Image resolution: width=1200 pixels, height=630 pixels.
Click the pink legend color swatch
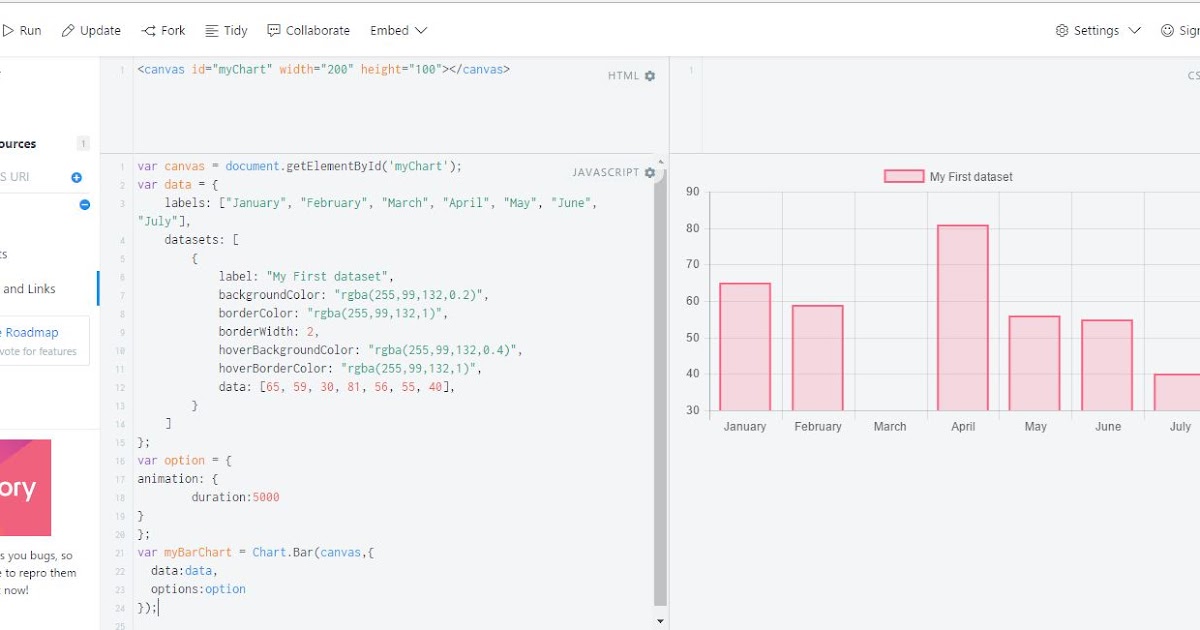pos(904,175)
